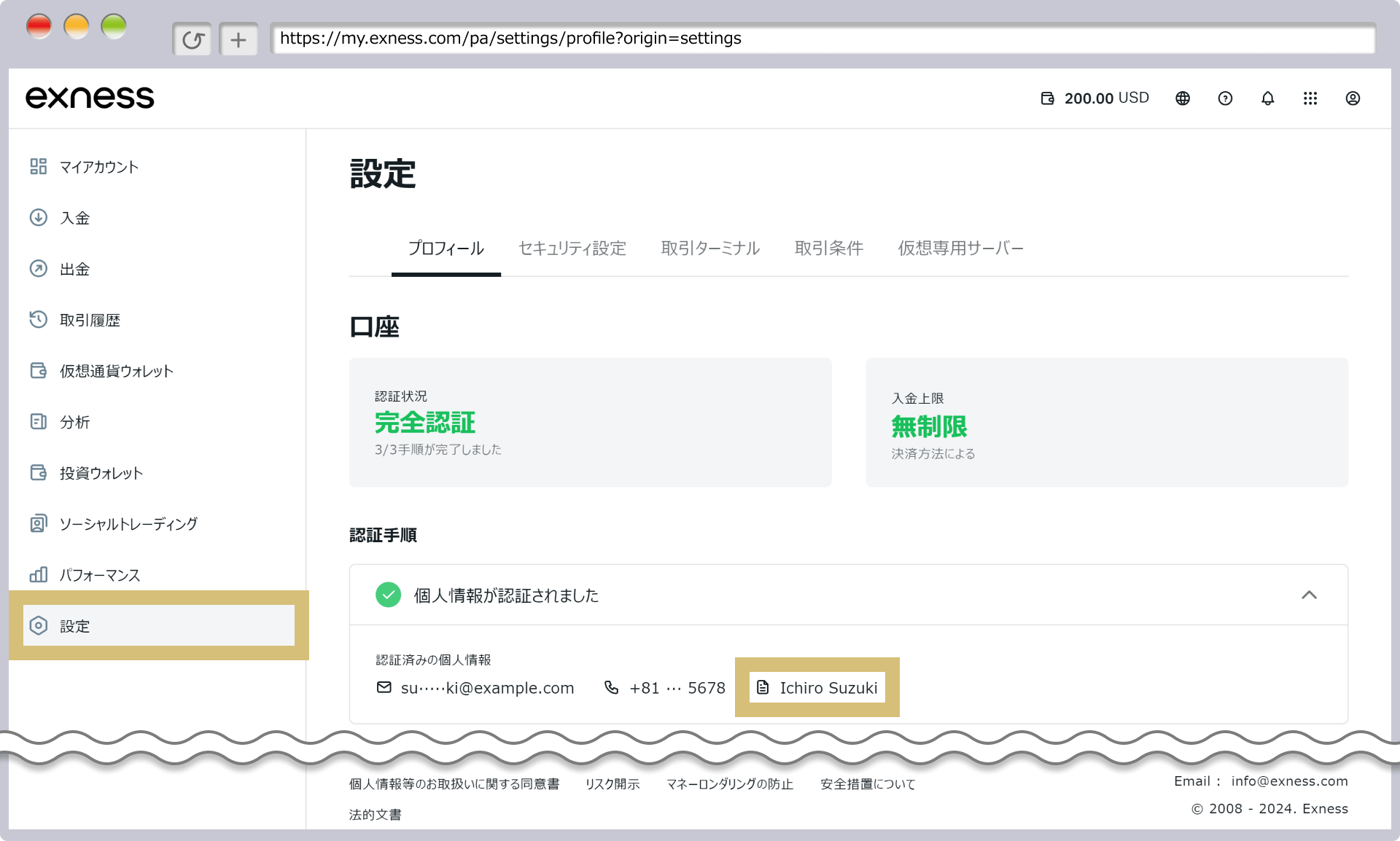Open the apps grid icon
This screenshot has width=1400, height=841.
coord(1310,98)
